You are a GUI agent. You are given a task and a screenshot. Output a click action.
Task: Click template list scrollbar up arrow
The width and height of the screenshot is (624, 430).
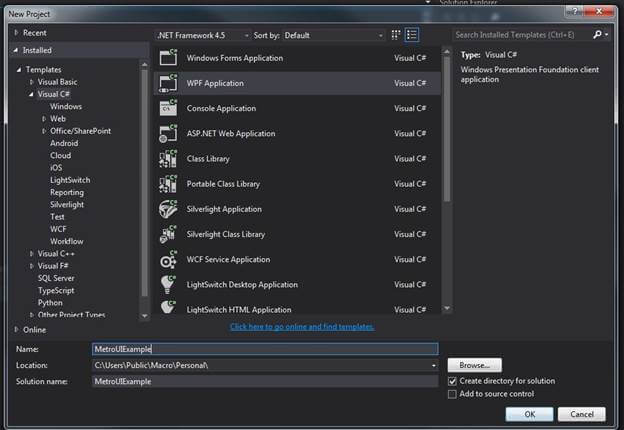(447, 52)
